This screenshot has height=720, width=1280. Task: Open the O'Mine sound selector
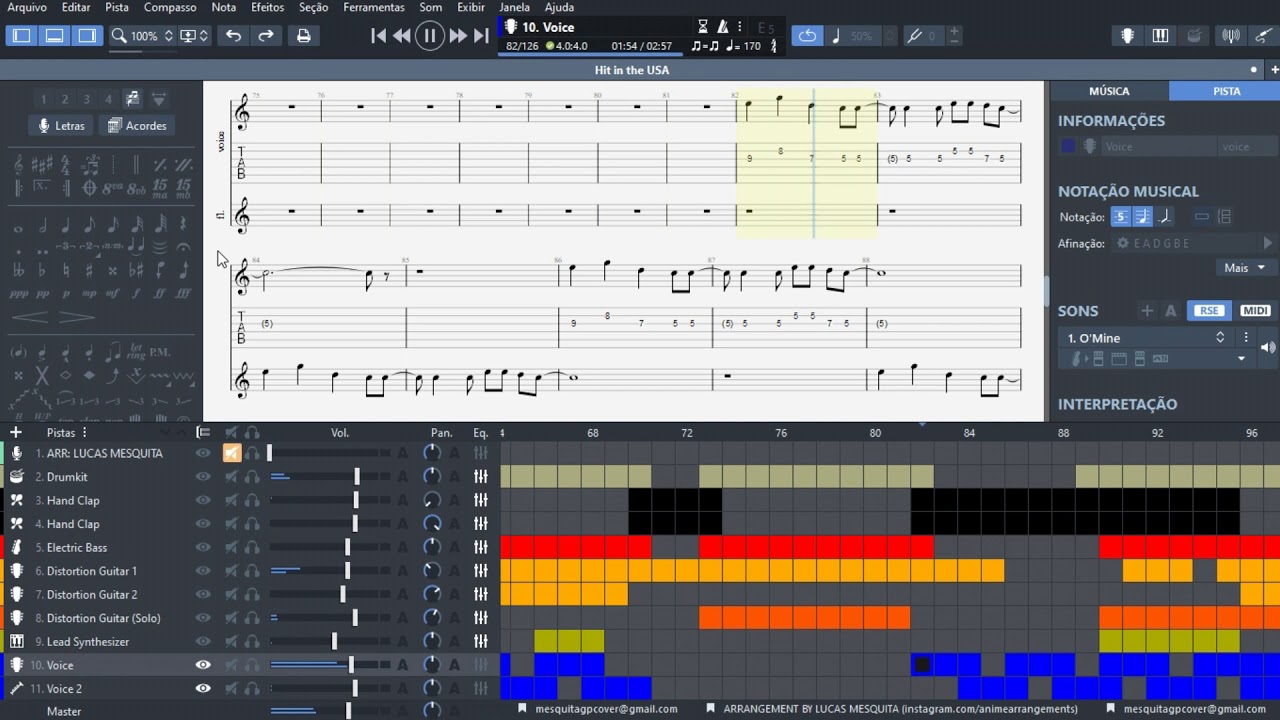click(x=1146, y=338)
